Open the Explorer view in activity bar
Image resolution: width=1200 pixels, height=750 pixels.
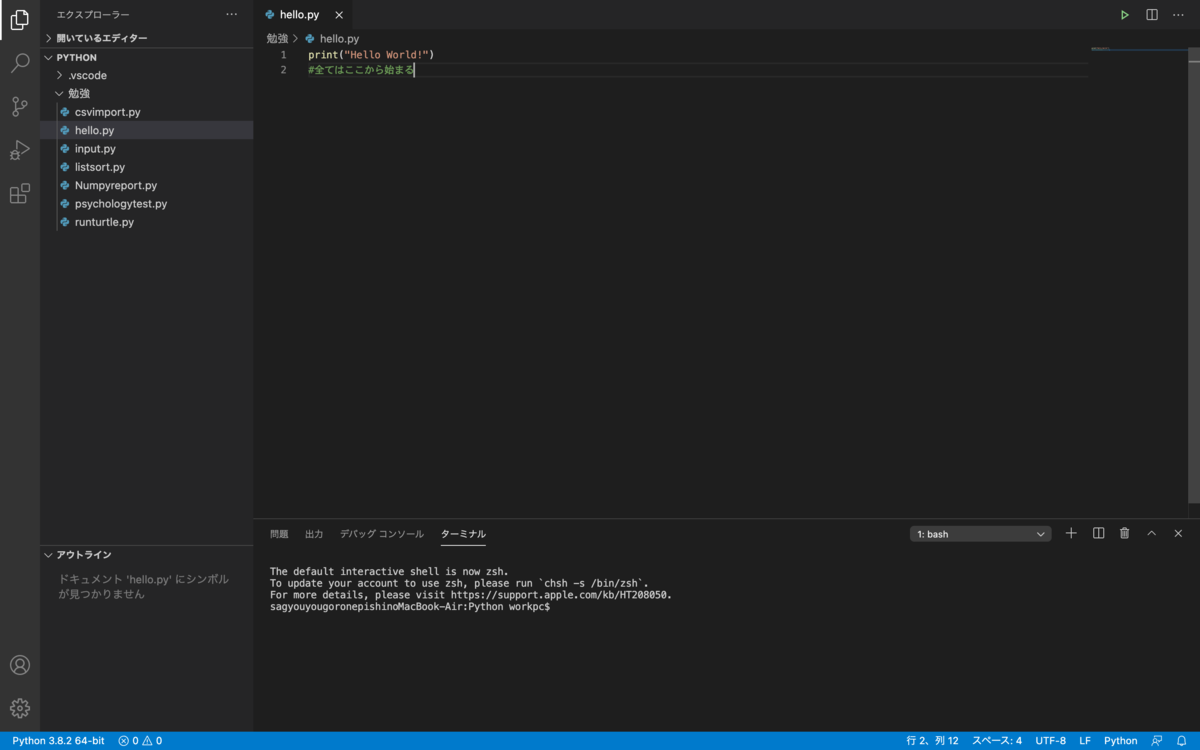[x=19, y=20]
